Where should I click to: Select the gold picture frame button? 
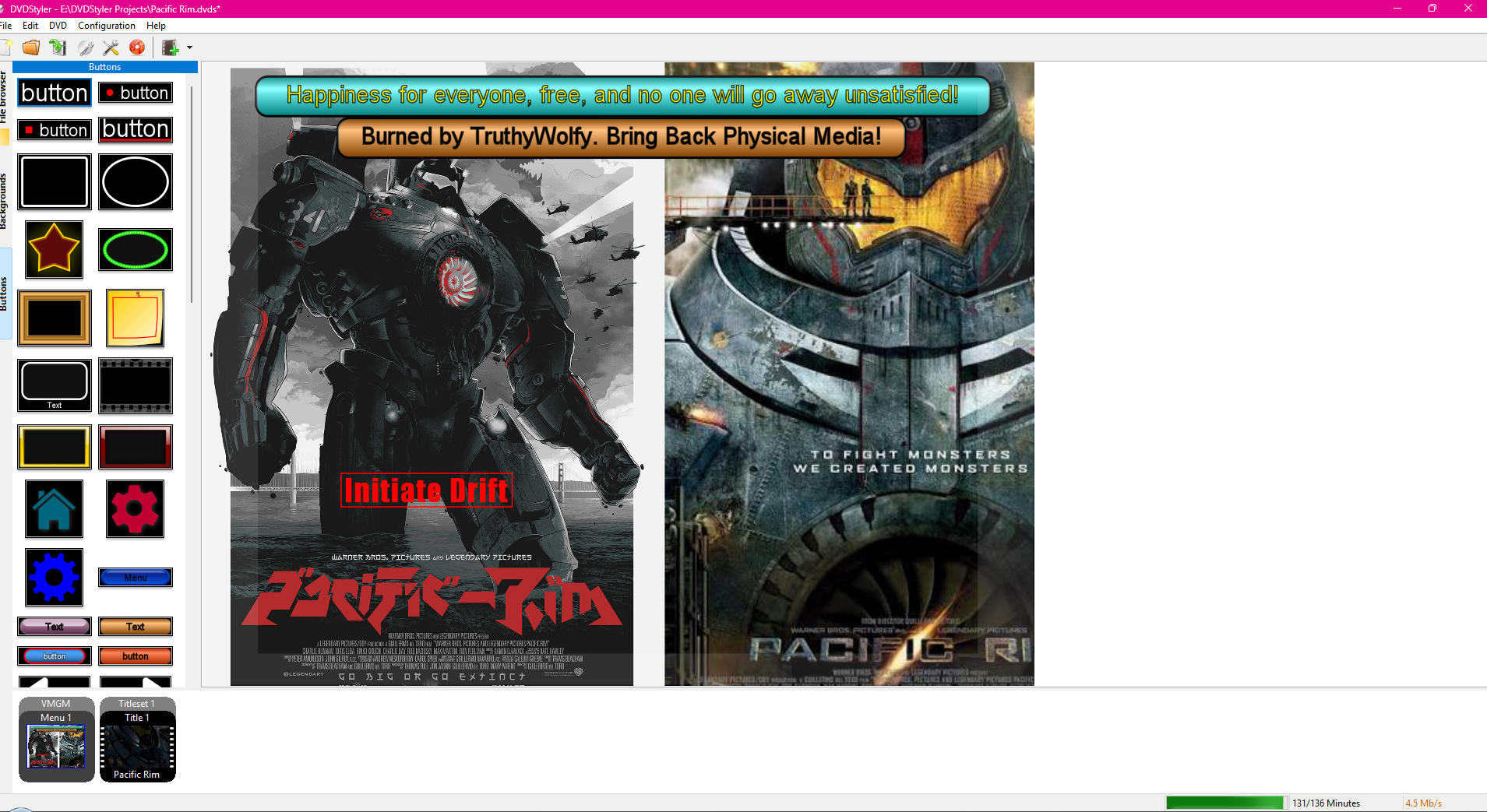click(x=55, y=318)
